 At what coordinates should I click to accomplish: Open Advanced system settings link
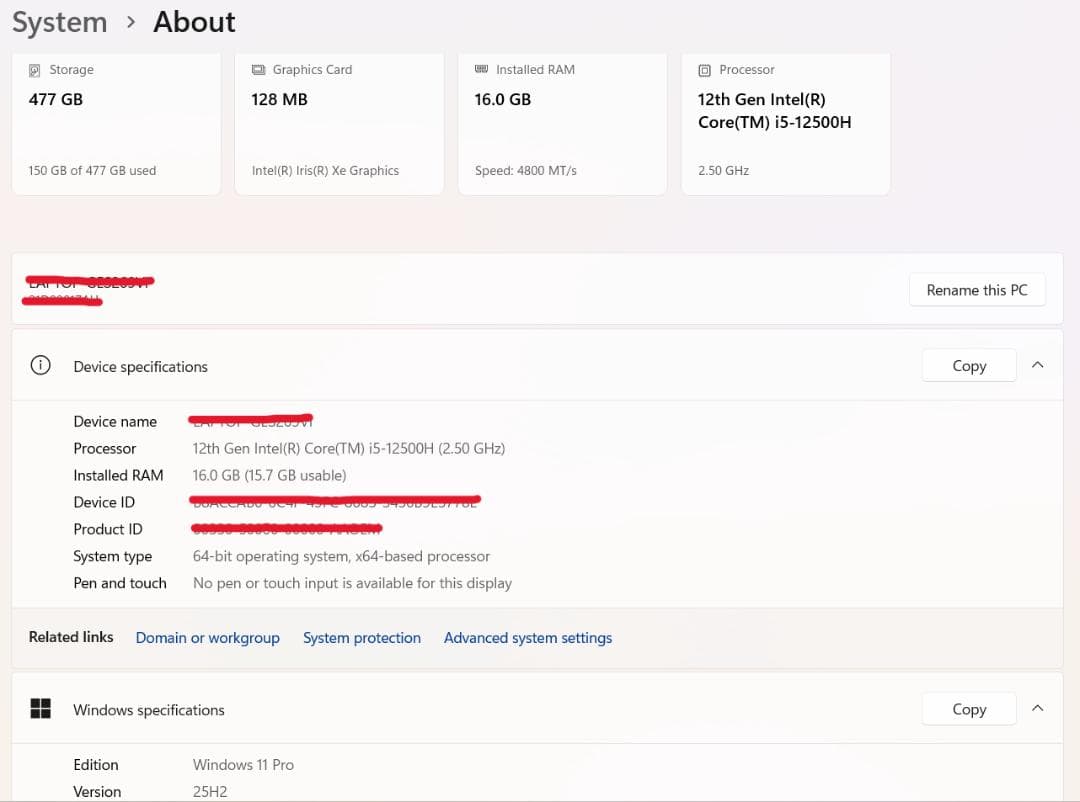pyautogui.click(x=527, y=638)
